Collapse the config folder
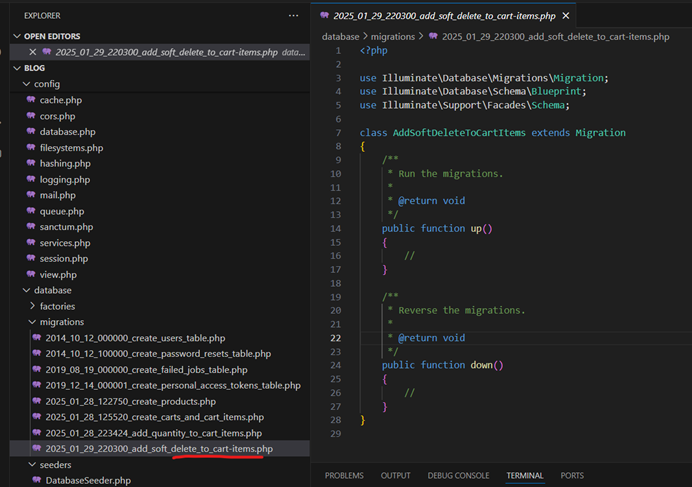 pos(26,84)
